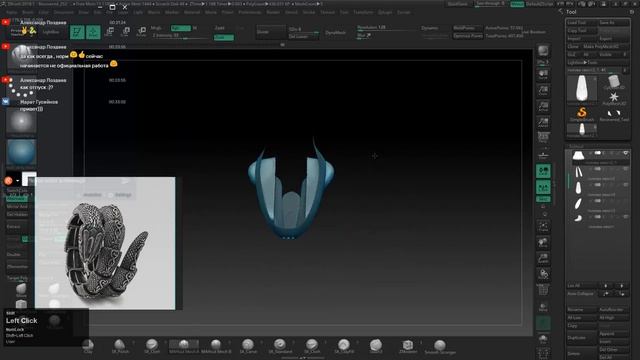Open the main color picker dropdown arrow
This screenshot has height=360, width=640.
coord(18,181)
